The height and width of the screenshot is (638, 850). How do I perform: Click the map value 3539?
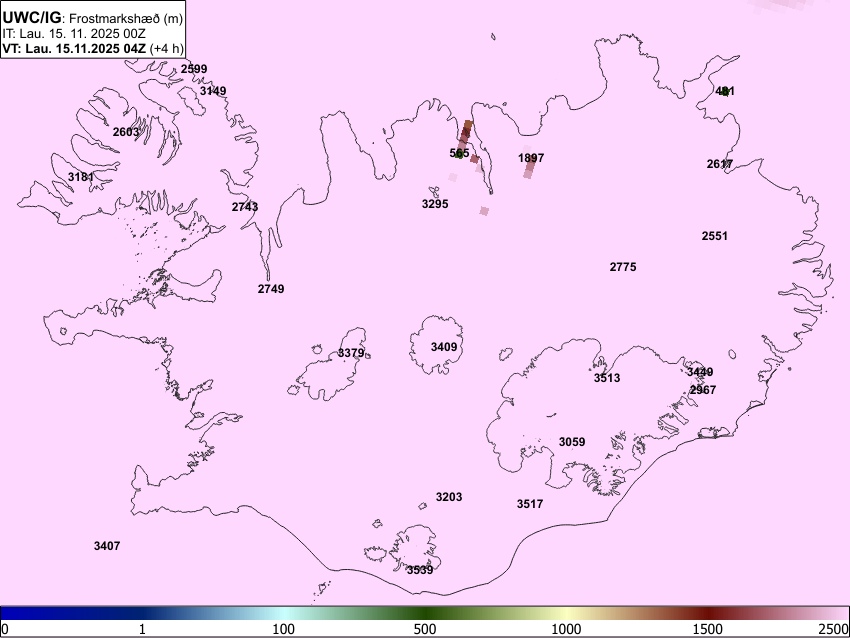420,570
